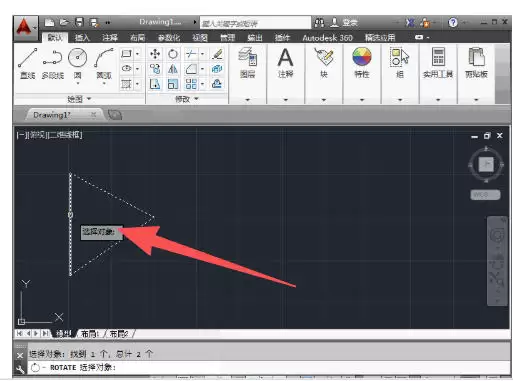The width and height of the screenshot is (513, 381).
Task: Expand the Trim tool dropdown arrow
Action: (202, 54)
